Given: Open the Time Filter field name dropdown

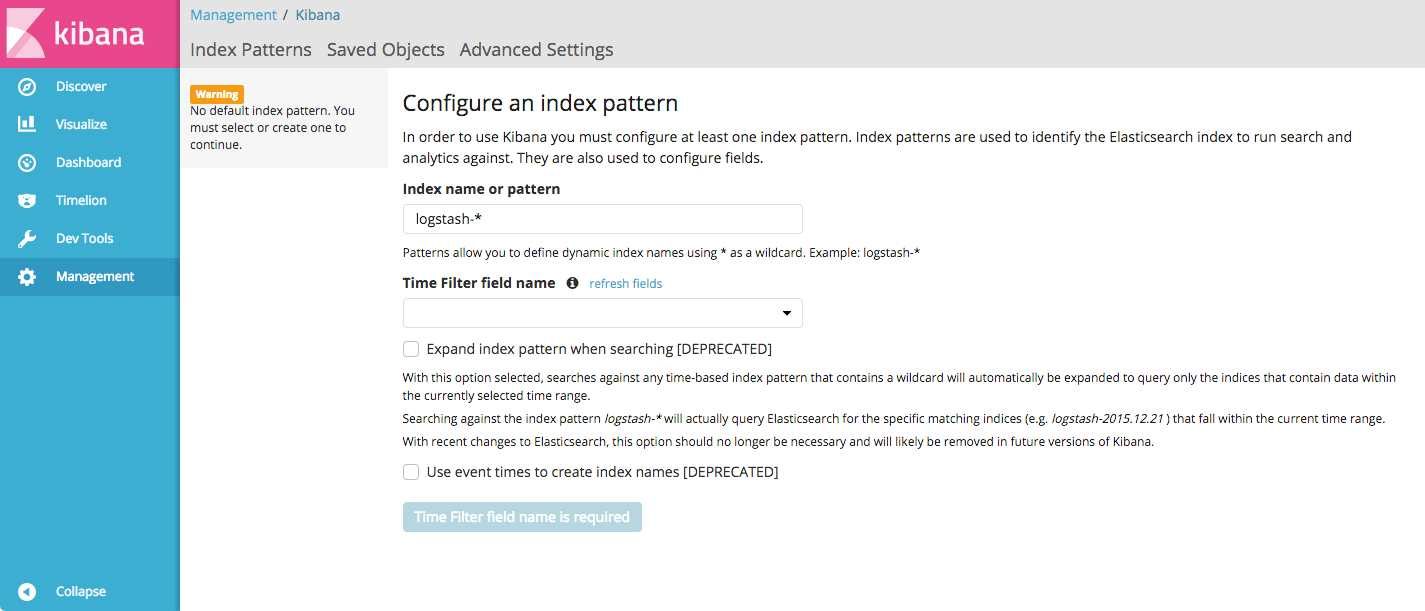Looking at the screenshot, I should tap(602, 313).
